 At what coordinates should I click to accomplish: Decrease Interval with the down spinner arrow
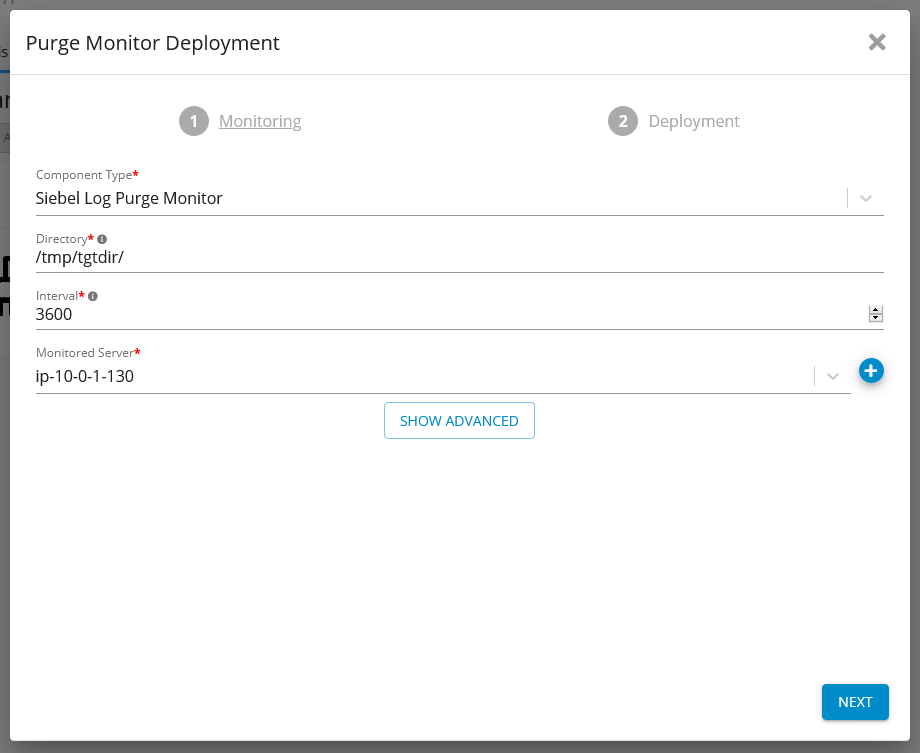click(876, 318)
